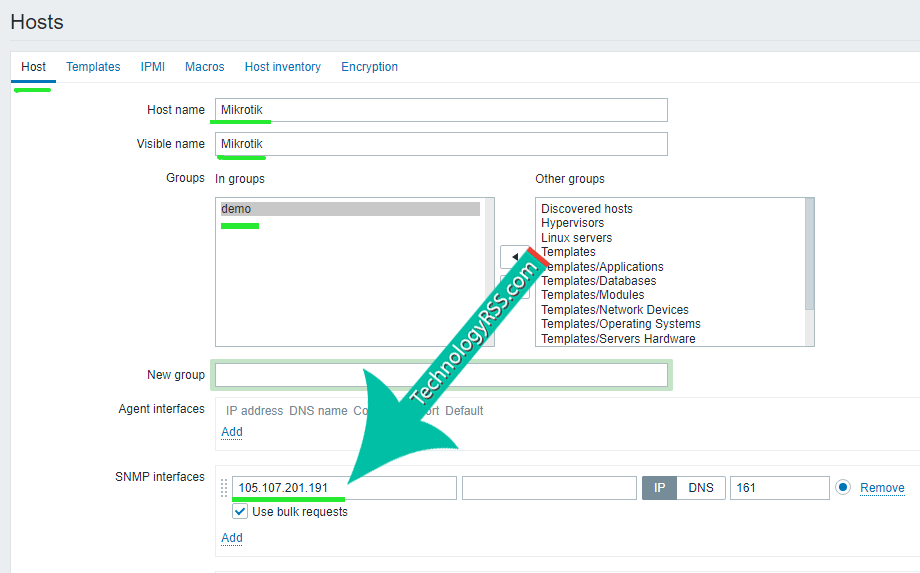Screen dimensions: 920x573
Task: Click the SNMP port field showing 161
Action: [x=779, y=488]
